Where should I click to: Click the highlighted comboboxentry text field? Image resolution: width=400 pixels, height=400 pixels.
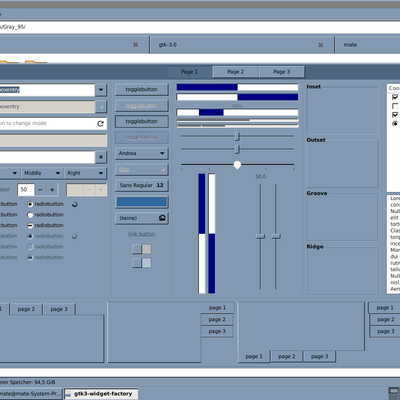click(47, 90)
